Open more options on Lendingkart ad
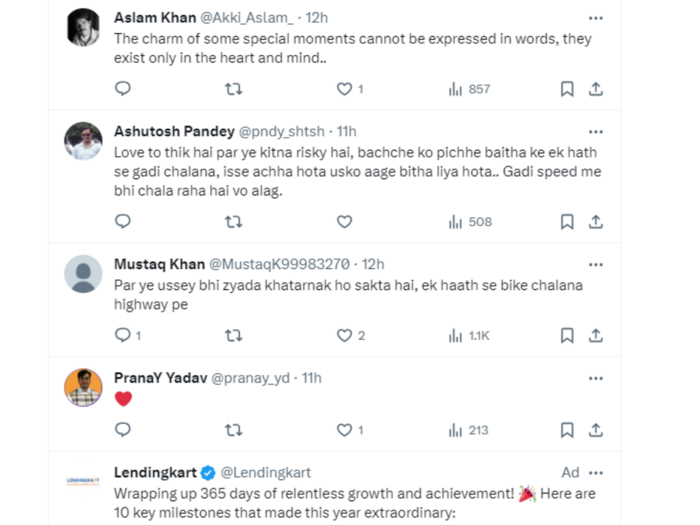The width and height of the screenshot is (700, 525). point(596,473)
